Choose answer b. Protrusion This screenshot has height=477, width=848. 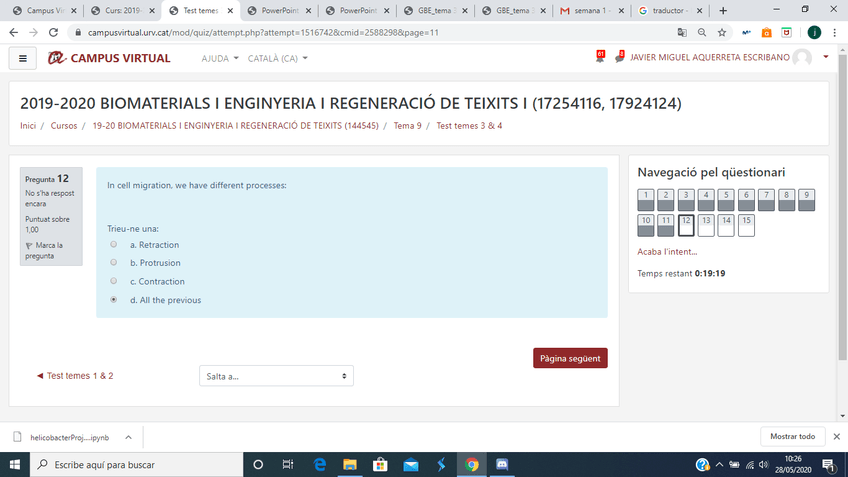[114, 263]
